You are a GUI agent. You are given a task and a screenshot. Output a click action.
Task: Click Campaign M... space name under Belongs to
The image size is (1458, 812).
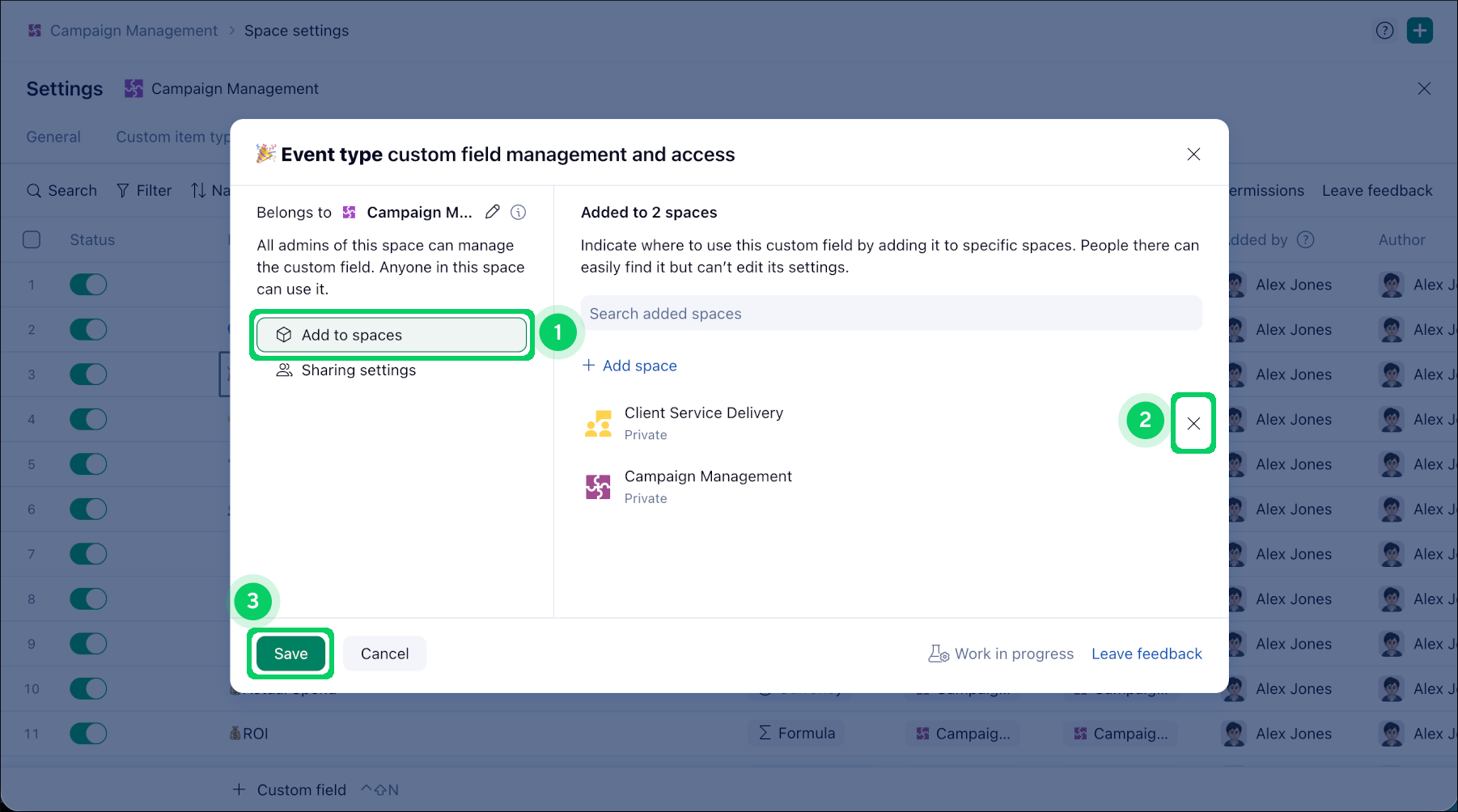click(419, 212)
